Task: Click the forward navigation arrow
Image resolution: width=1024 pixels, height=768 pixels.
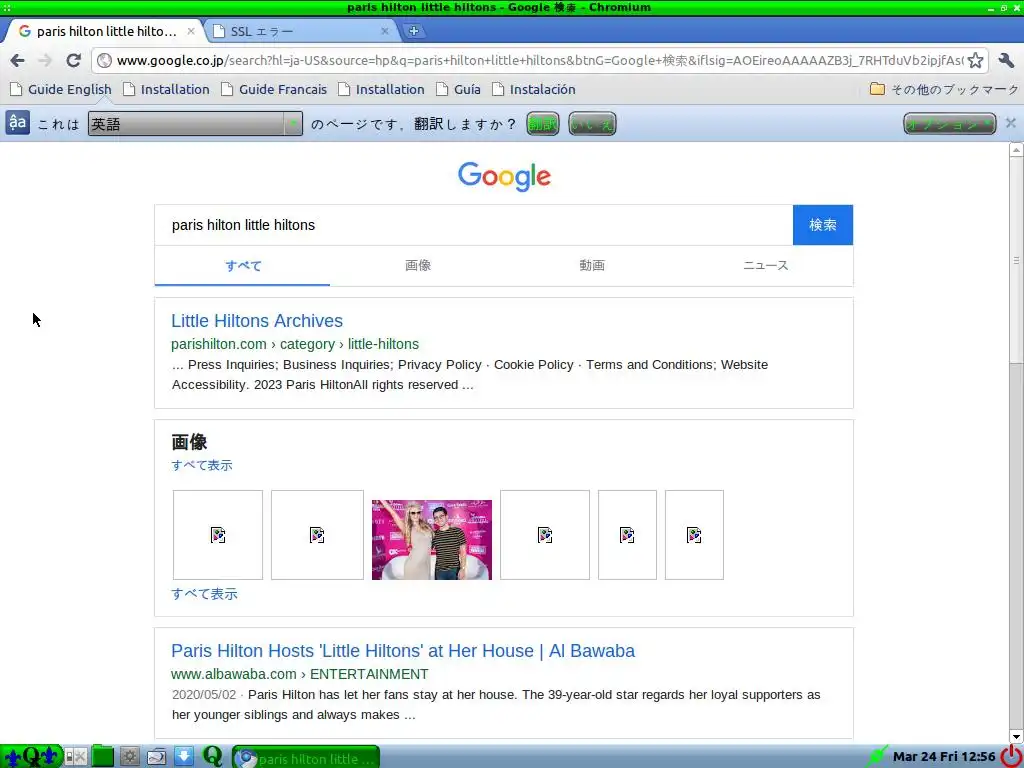Action: (x=45, y=61)
